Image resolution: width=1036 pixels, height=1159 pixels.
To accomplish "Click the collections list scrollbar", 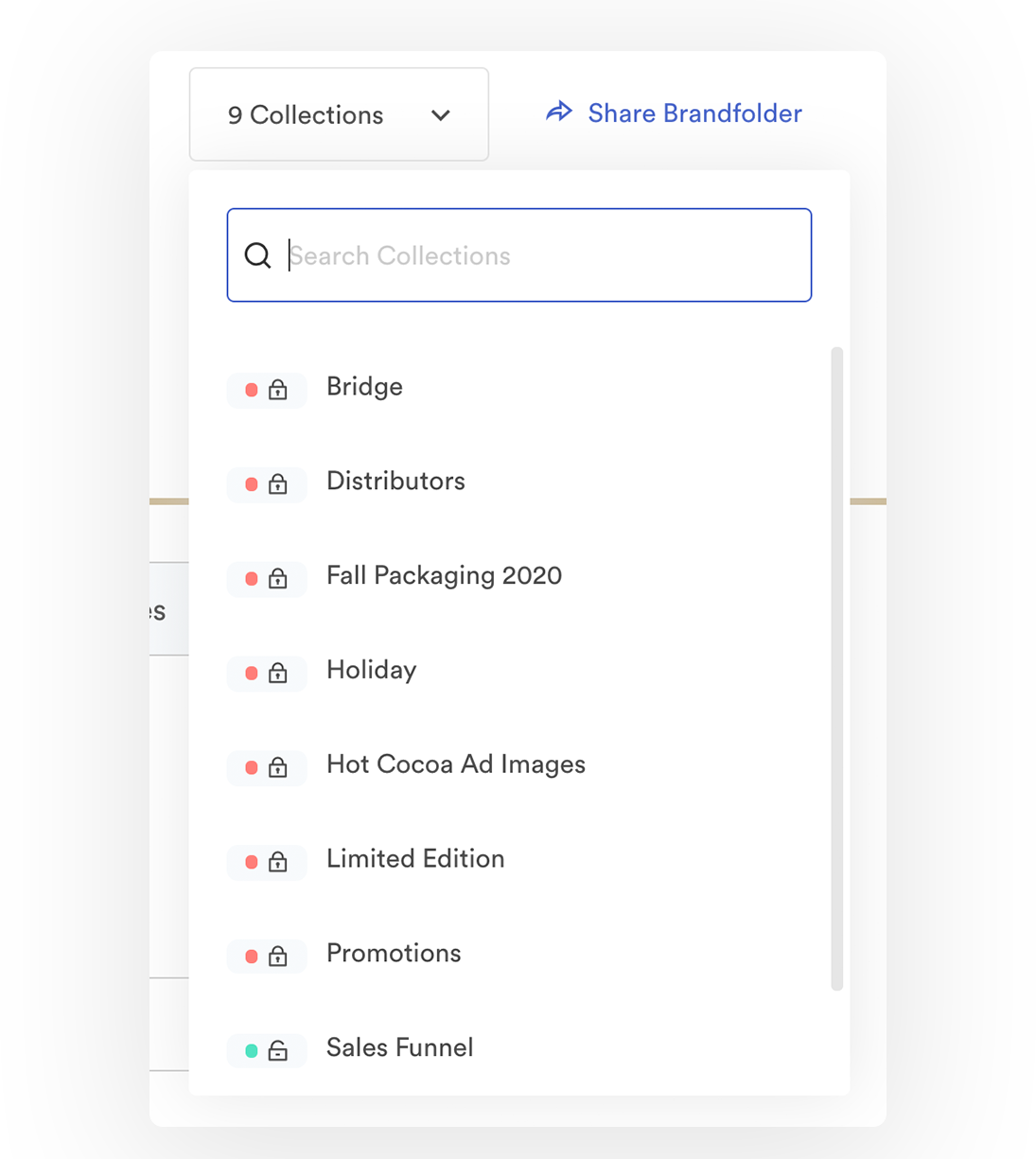I will [x=837, y=669].
